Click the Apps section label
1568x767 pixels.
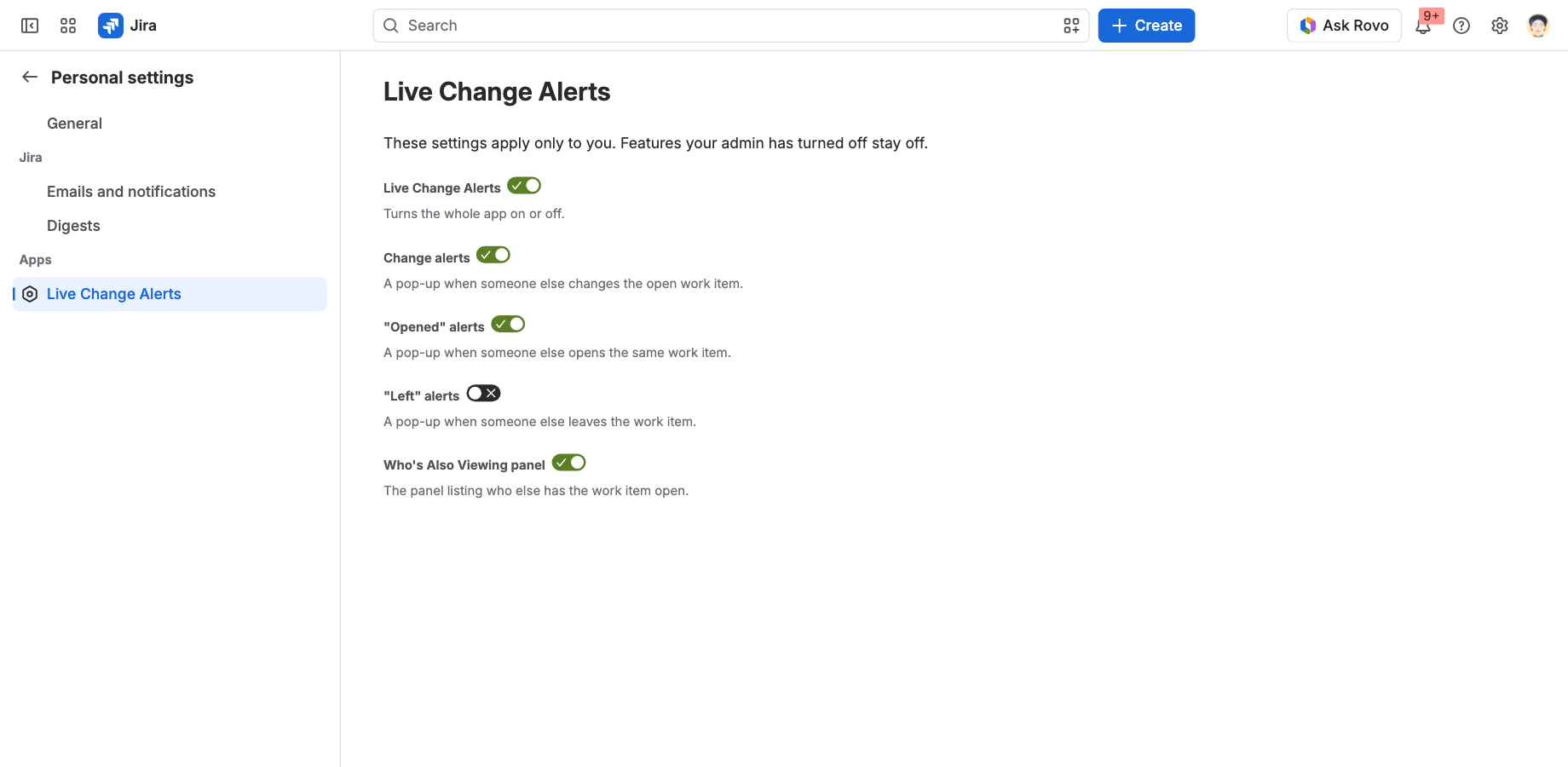36,260
